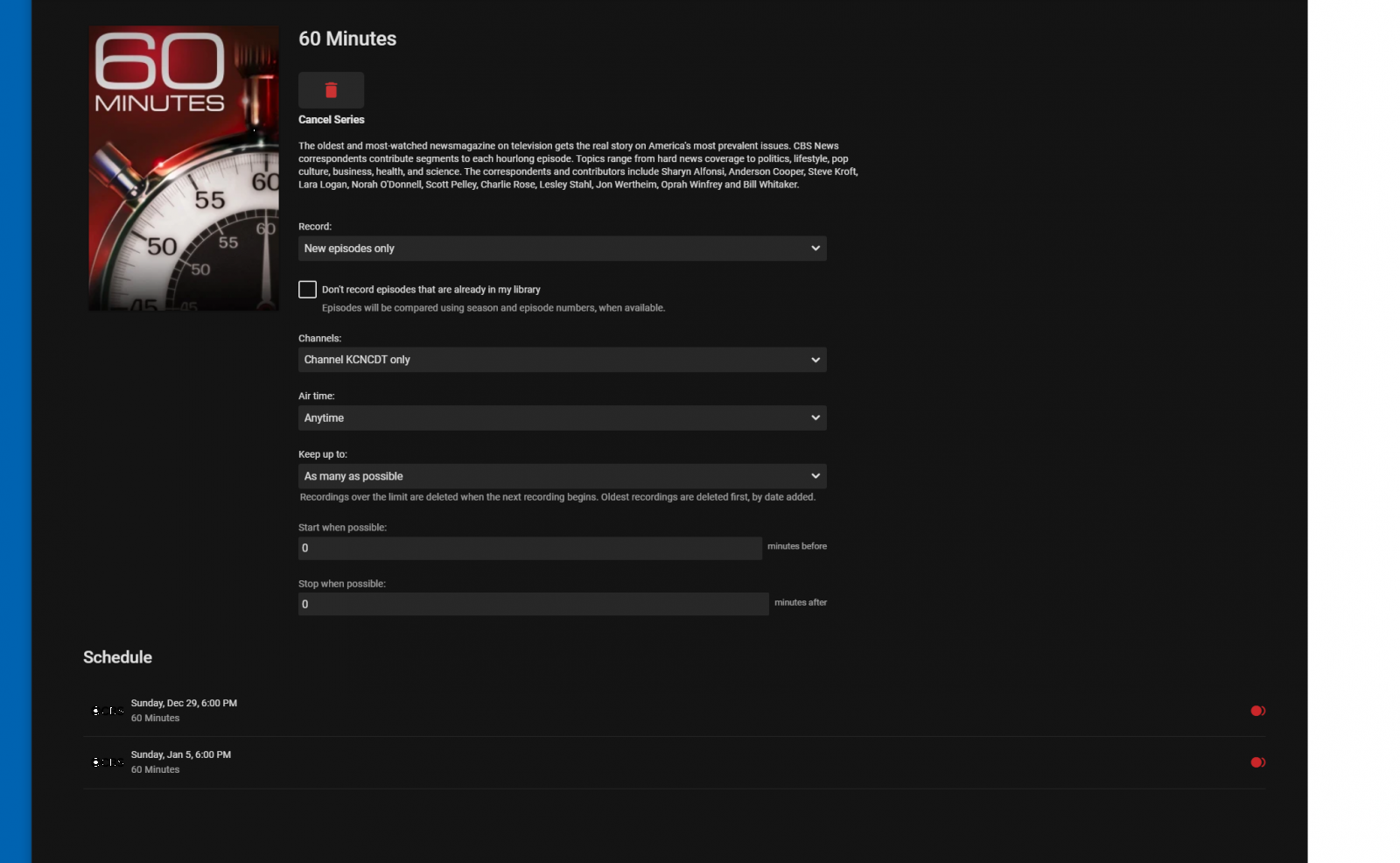This screenshot has width=1400, height=863.
Task: Open the Sunday, Dec 29, 6:00 PM entry
Action: (184, 704)
